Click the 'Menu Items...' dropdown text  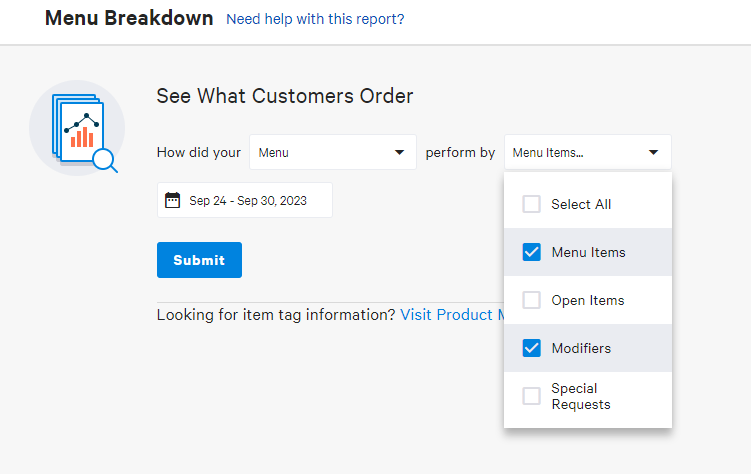click(x=548, y=153)
